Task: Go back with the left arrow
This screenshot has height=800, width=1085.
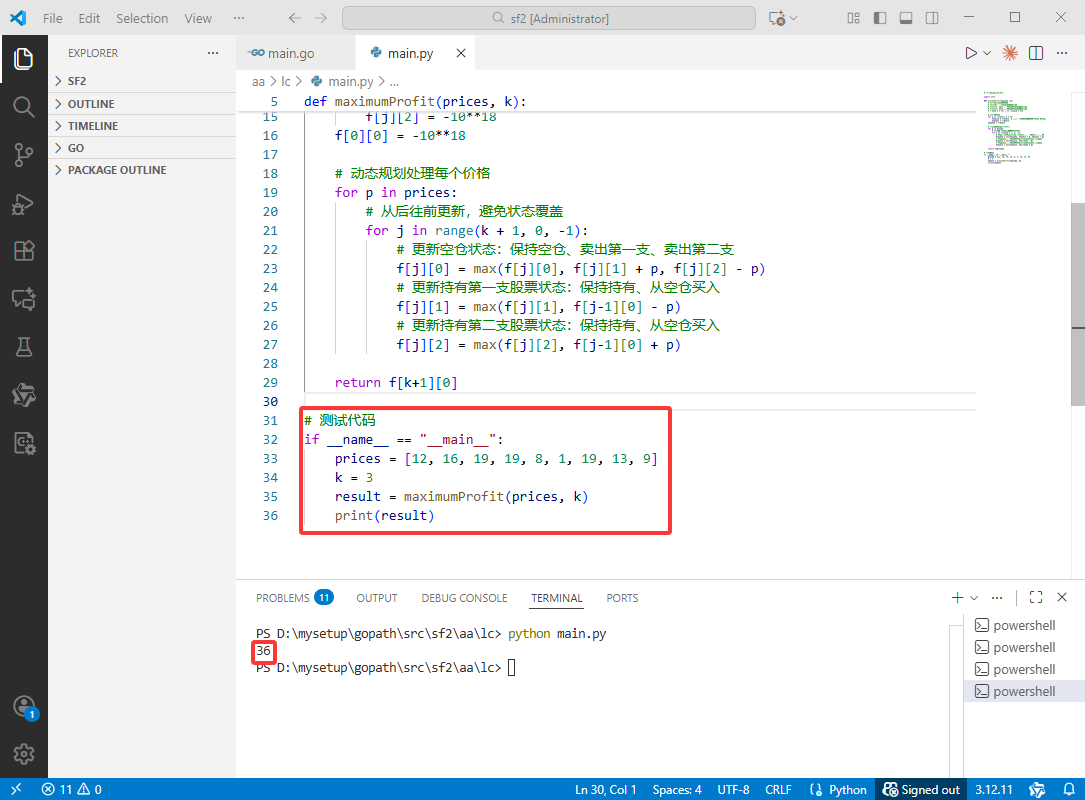Action: coord(295,18)
